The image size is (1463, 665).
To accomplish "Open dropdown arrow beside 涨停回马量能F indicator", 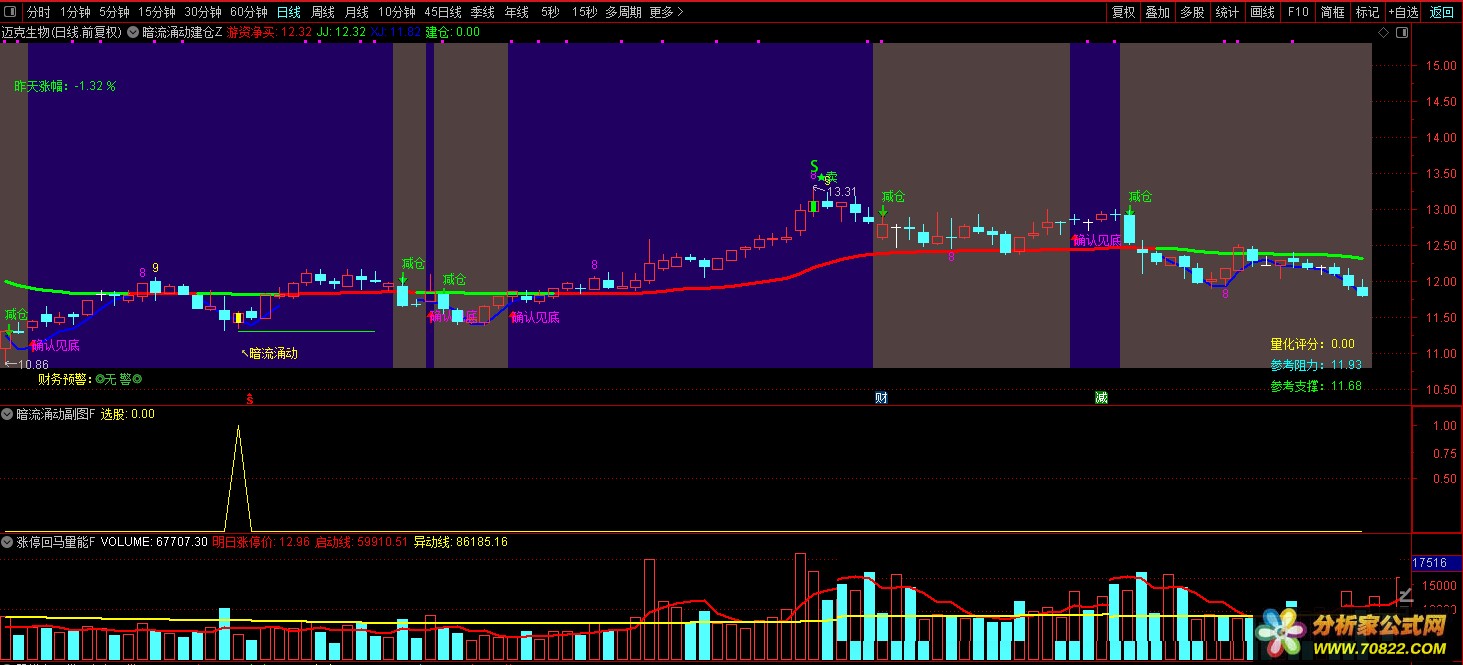I will point(8,542).
